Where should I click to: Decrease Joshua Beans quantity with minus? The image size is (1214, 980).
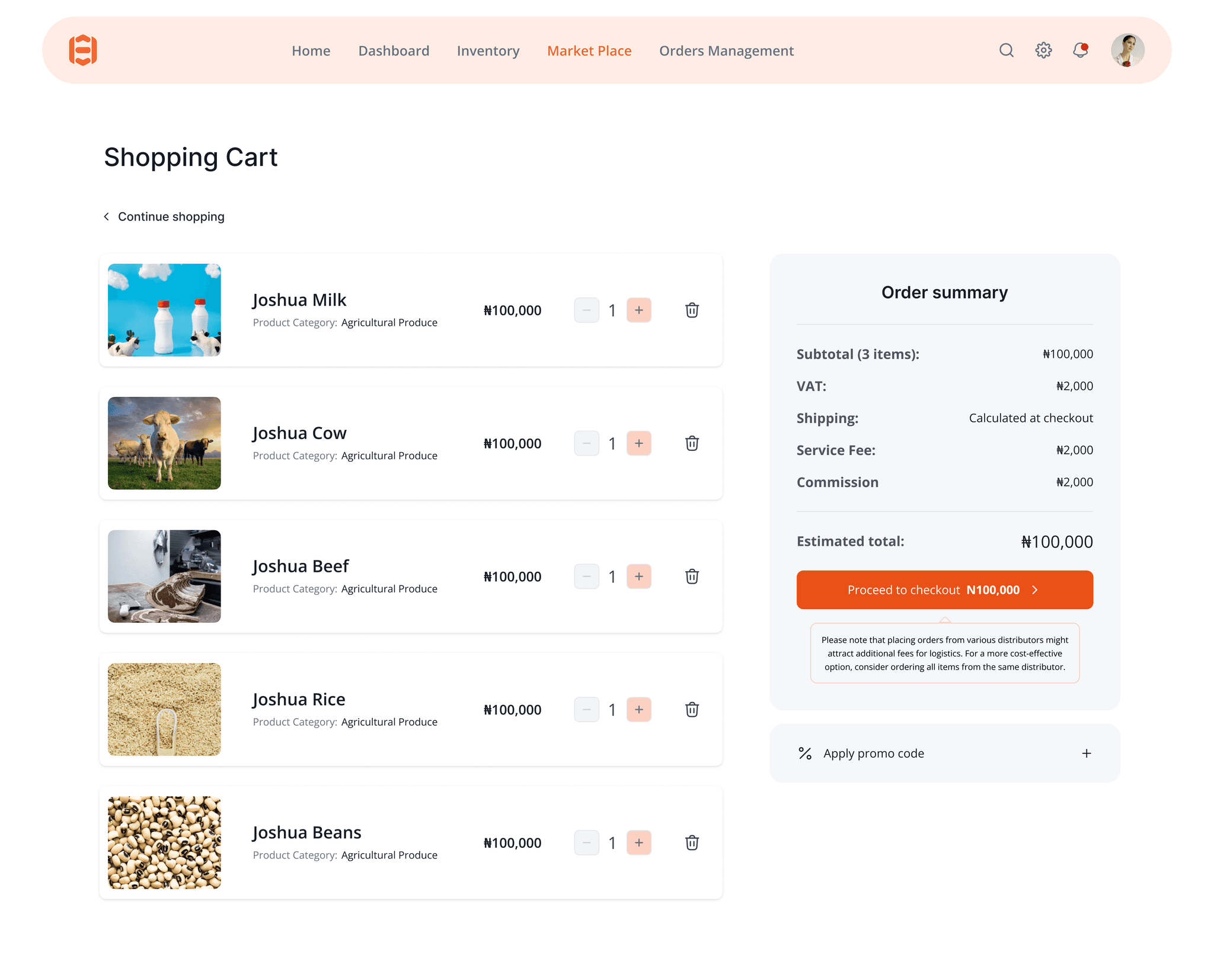[x=586, y=843]
